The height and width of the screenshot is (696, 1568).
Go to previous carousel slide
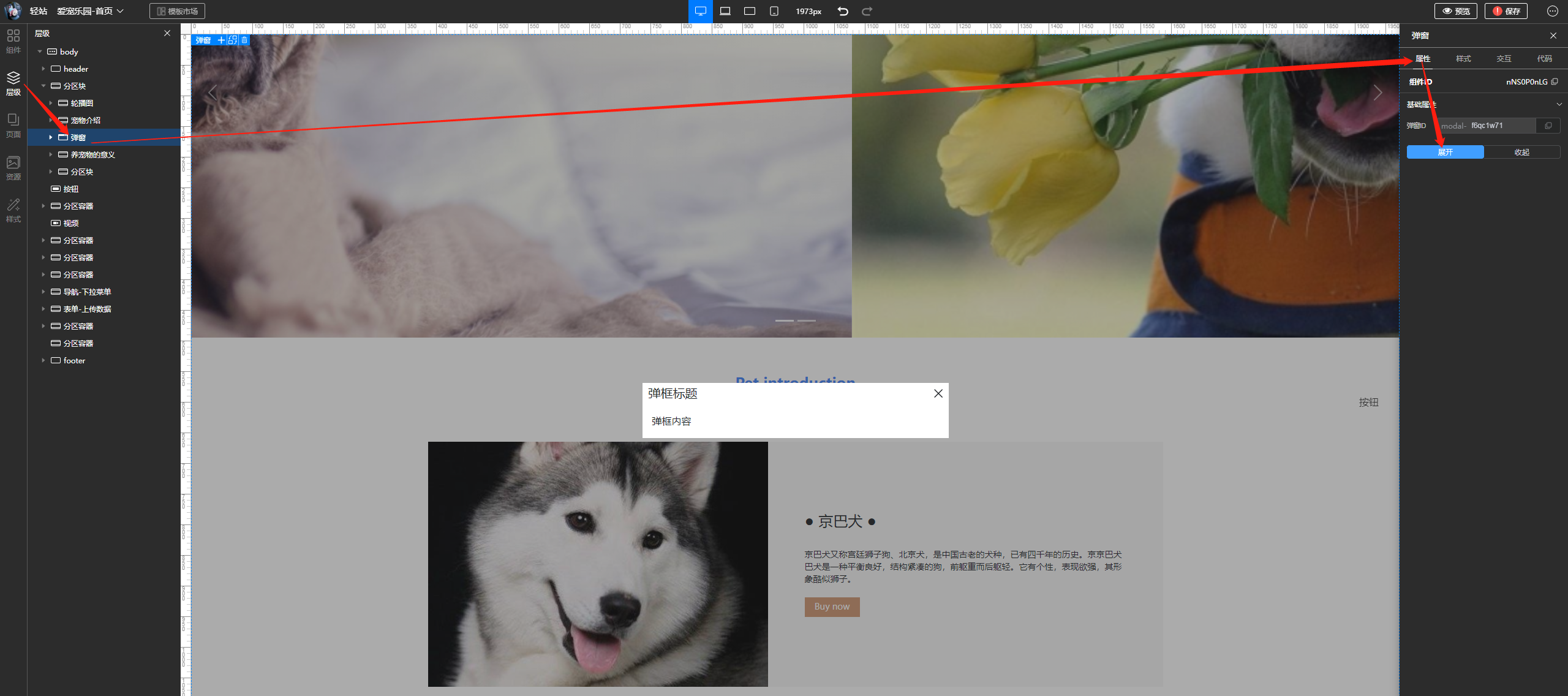(213, 93)
